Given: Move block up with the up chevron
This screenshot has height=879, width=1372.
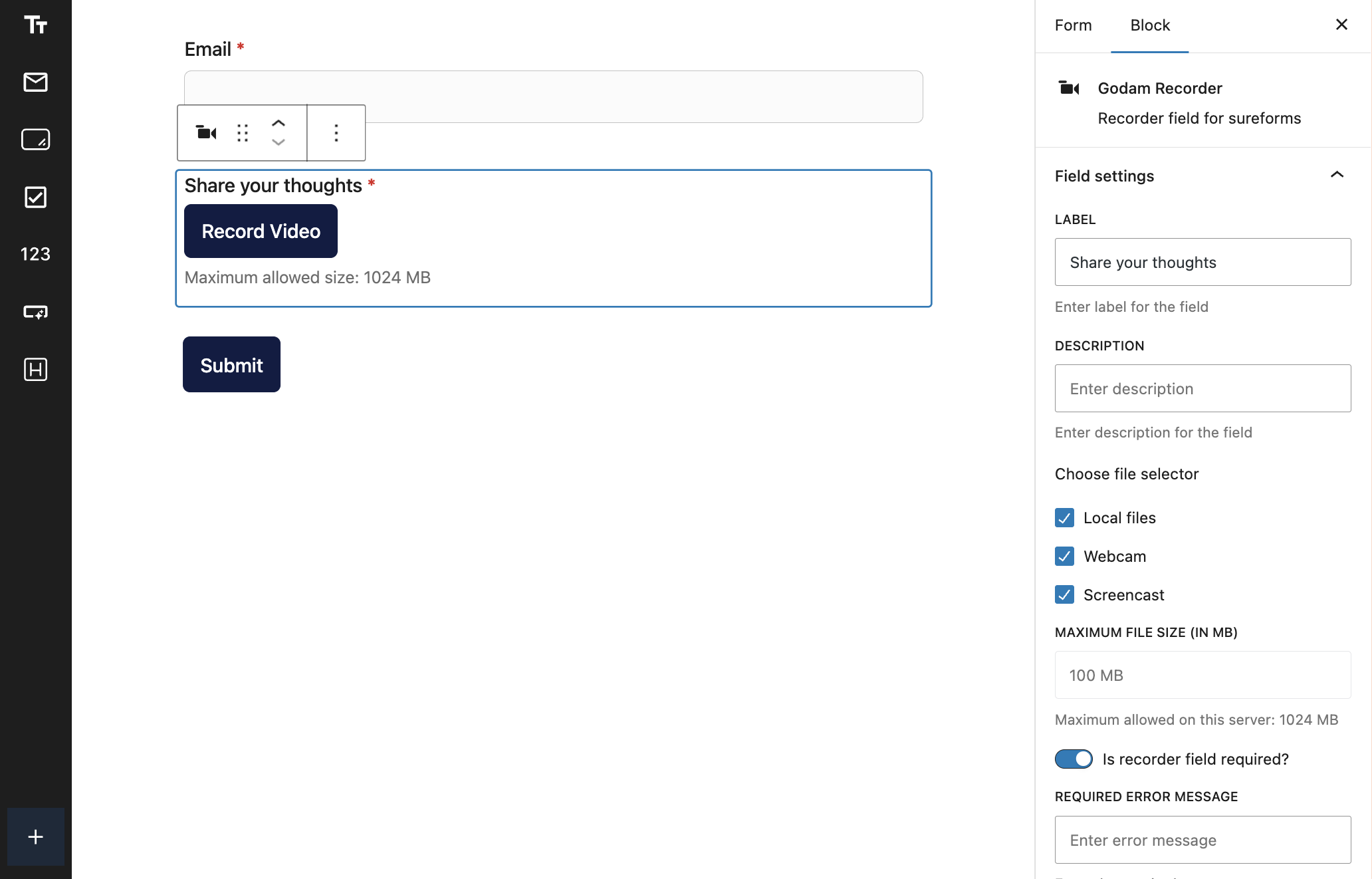Looking at the screenshot, I should 279,123.
